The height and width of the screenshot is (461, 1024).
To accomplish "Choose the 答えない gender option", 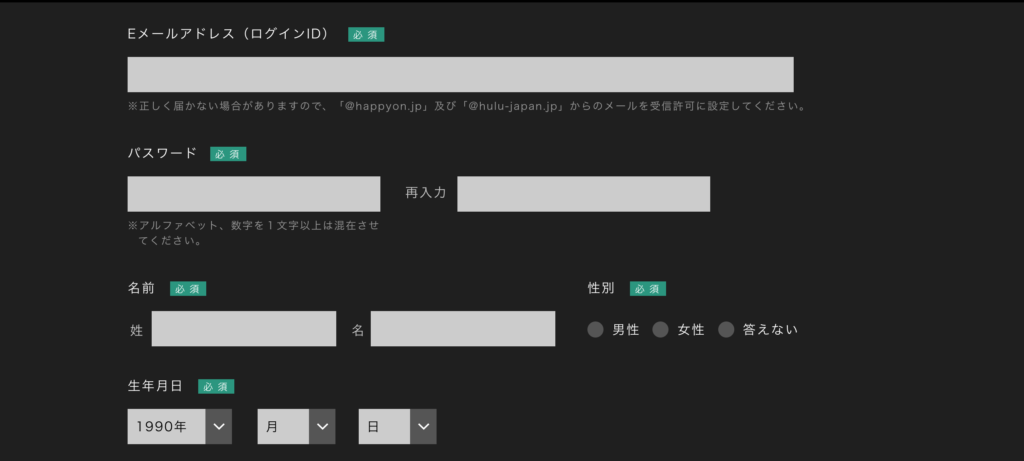I will coord(726,330).
